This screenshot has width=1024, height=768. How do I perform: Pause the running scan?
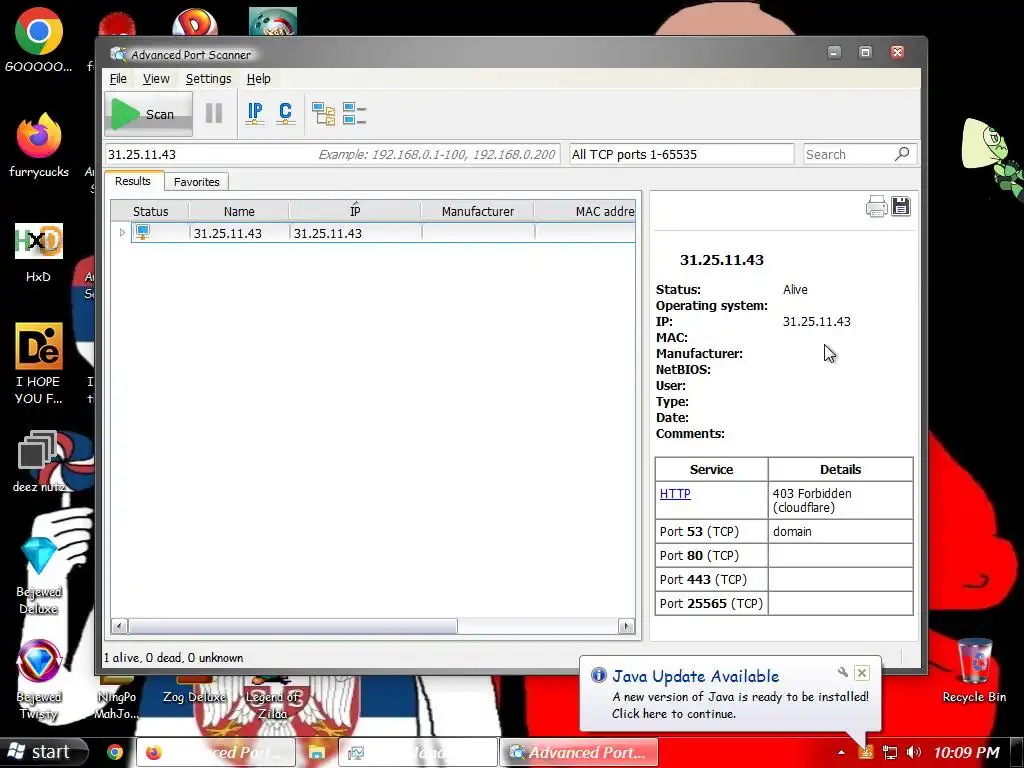click(x=214, y=114)
